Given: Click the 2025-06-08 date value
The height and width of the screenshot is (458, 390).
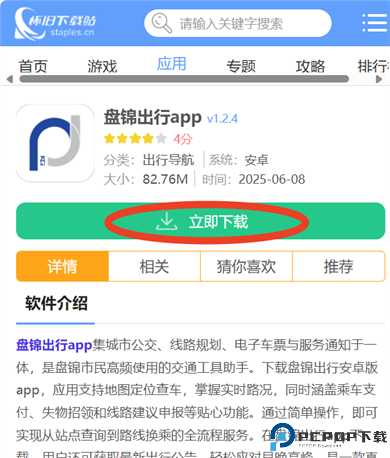Looking at the screenshot, I should [272, 179].
